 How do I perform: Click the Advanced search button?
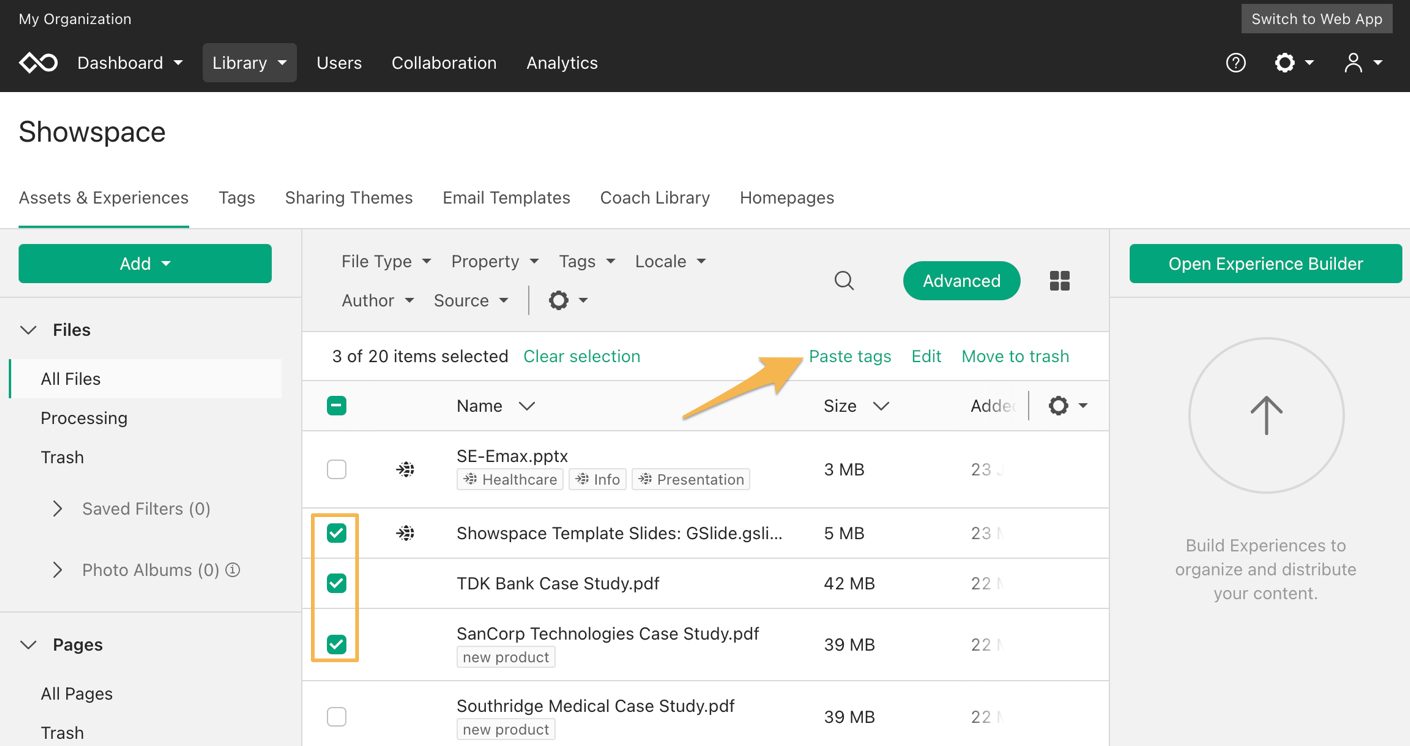pyautogui.click(x=962, y=281)
